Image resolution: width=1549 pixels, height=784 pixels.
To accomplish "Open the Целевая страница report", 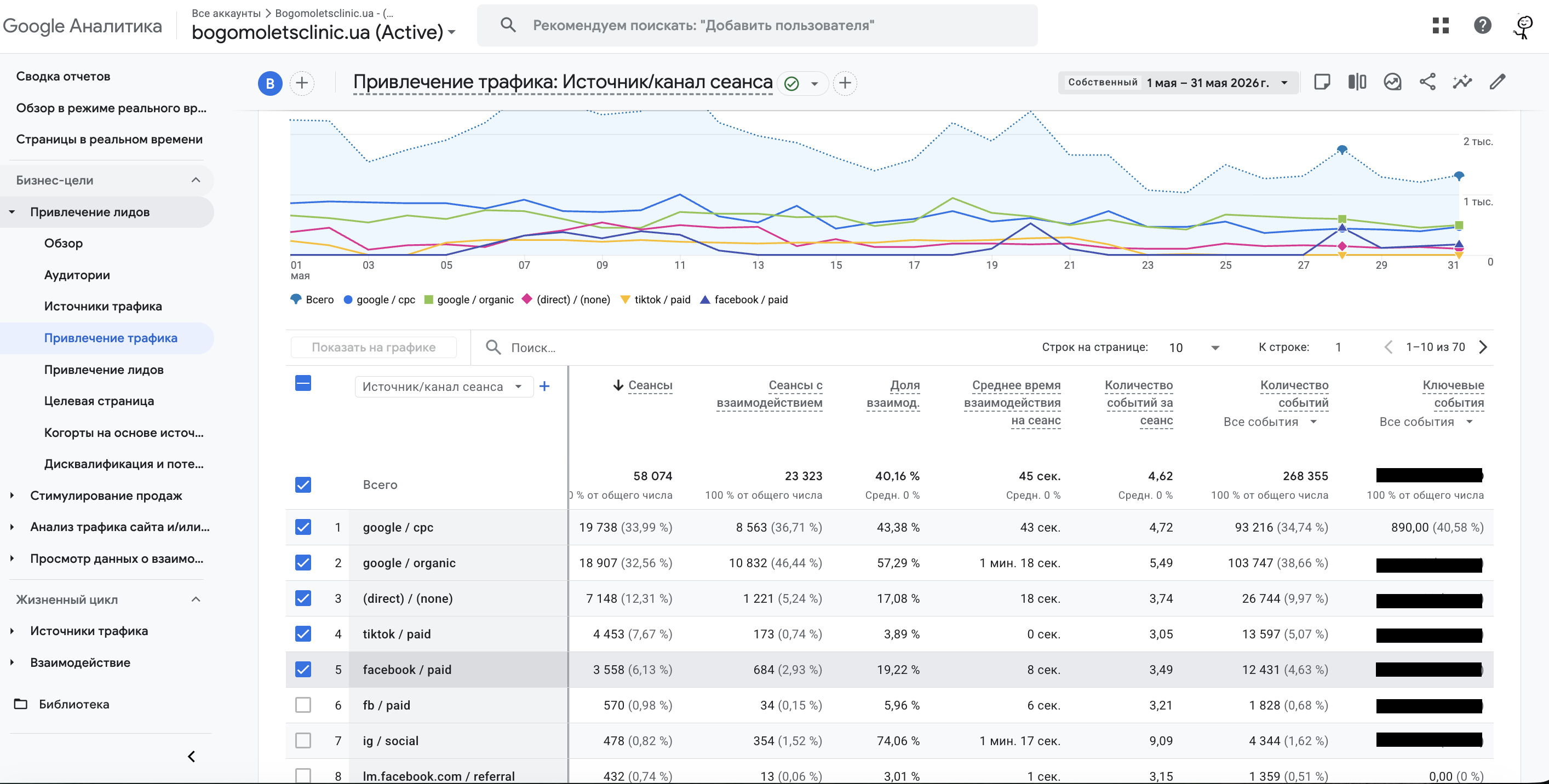I will pyautogui.click(x=99, y=401).
